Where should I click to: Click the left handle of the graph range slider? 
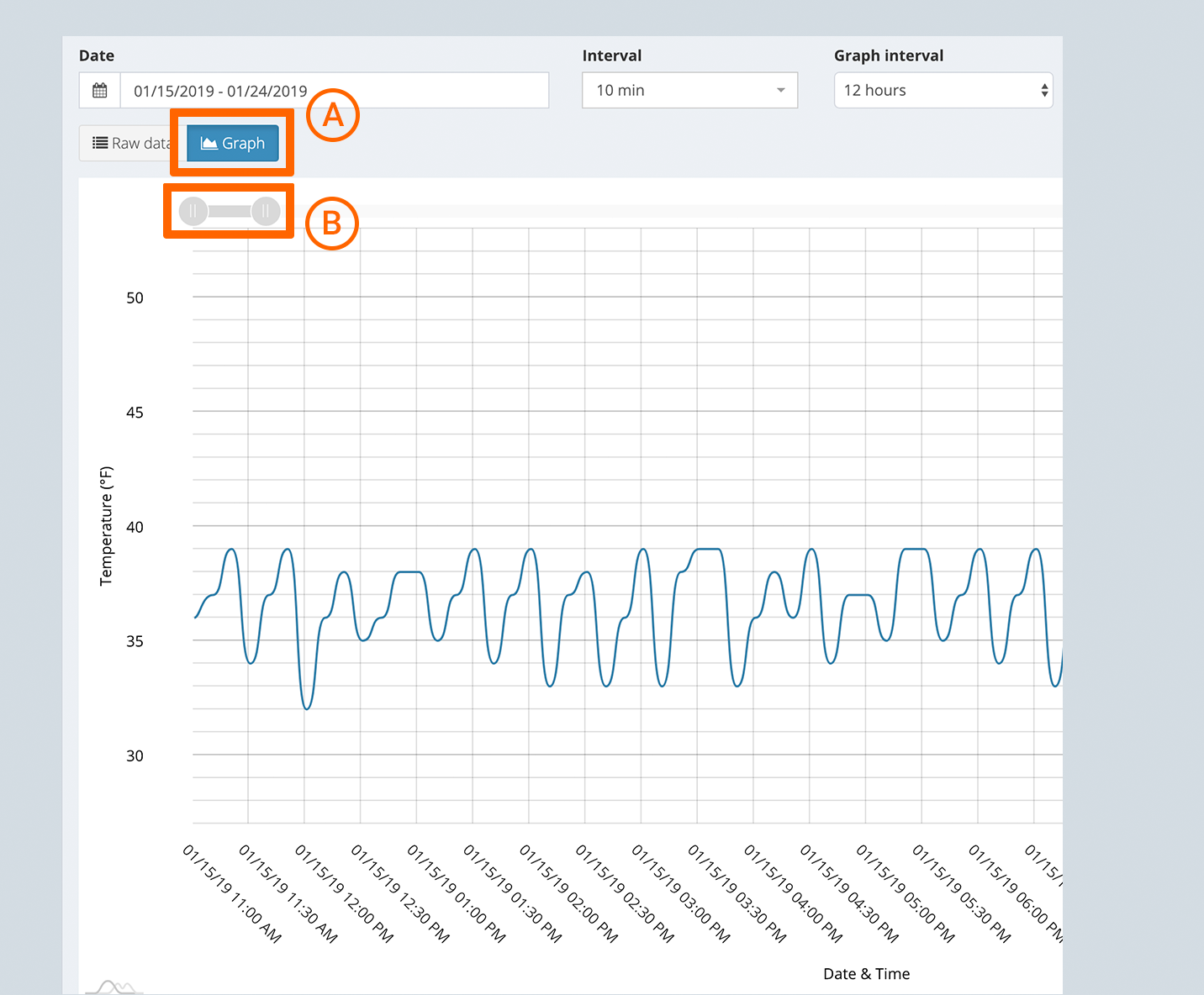point(193,211)
